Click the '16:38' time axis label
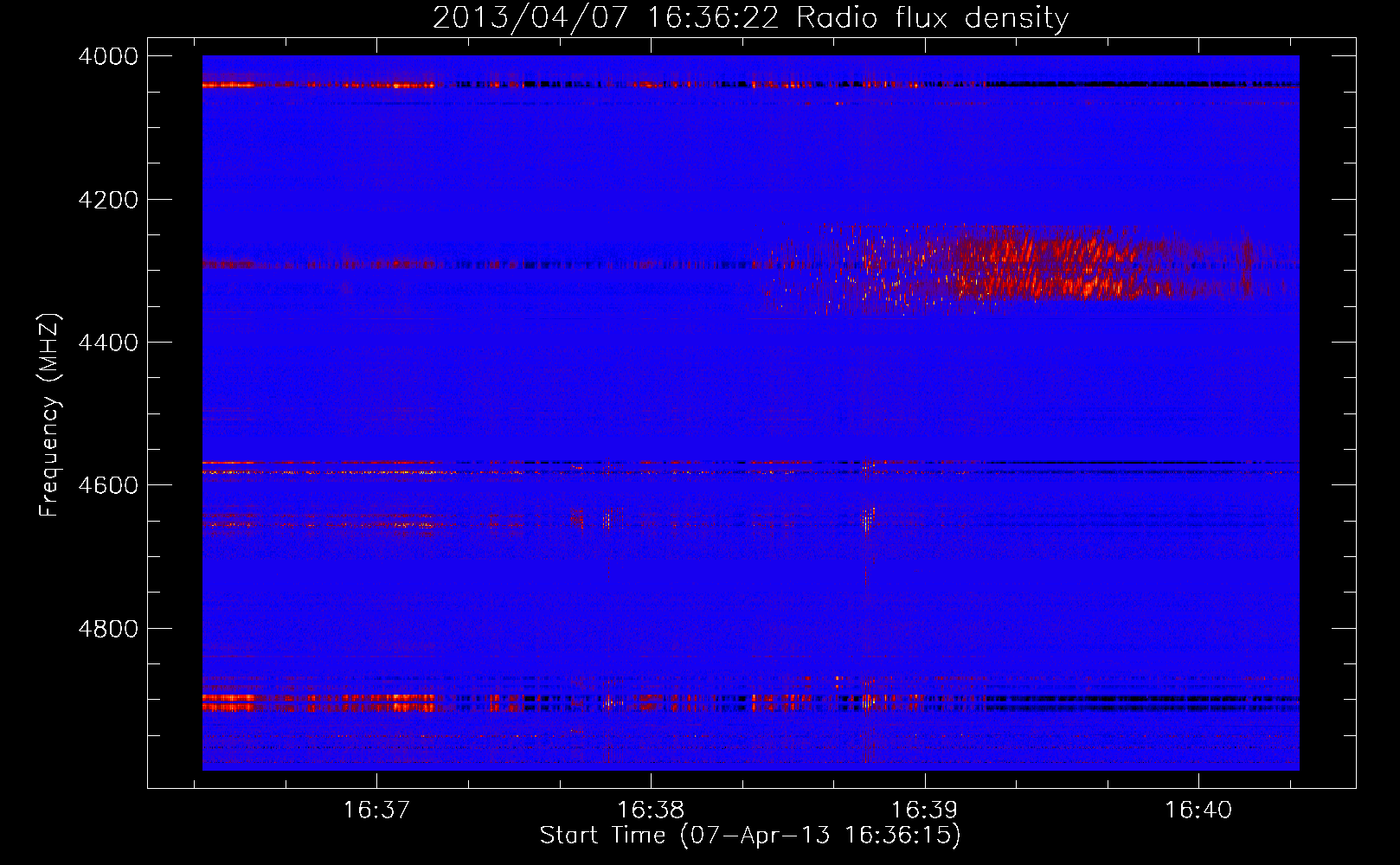The height and width of the screenshot is (865, 1400). click(x=651, y=811)
